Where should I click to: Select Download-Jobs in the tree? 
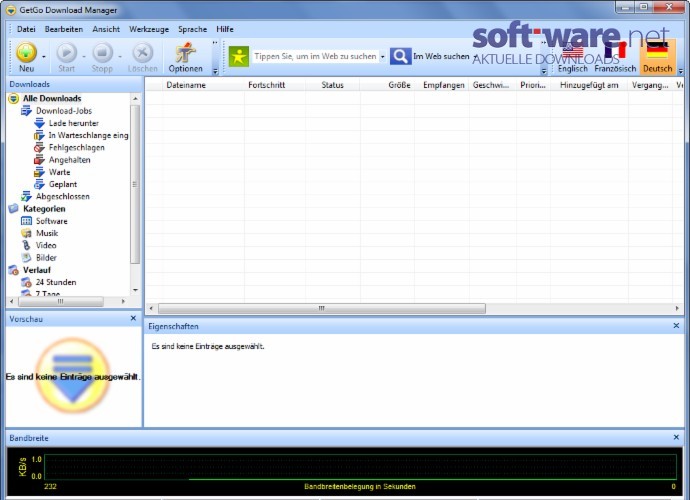click(64, 111)
